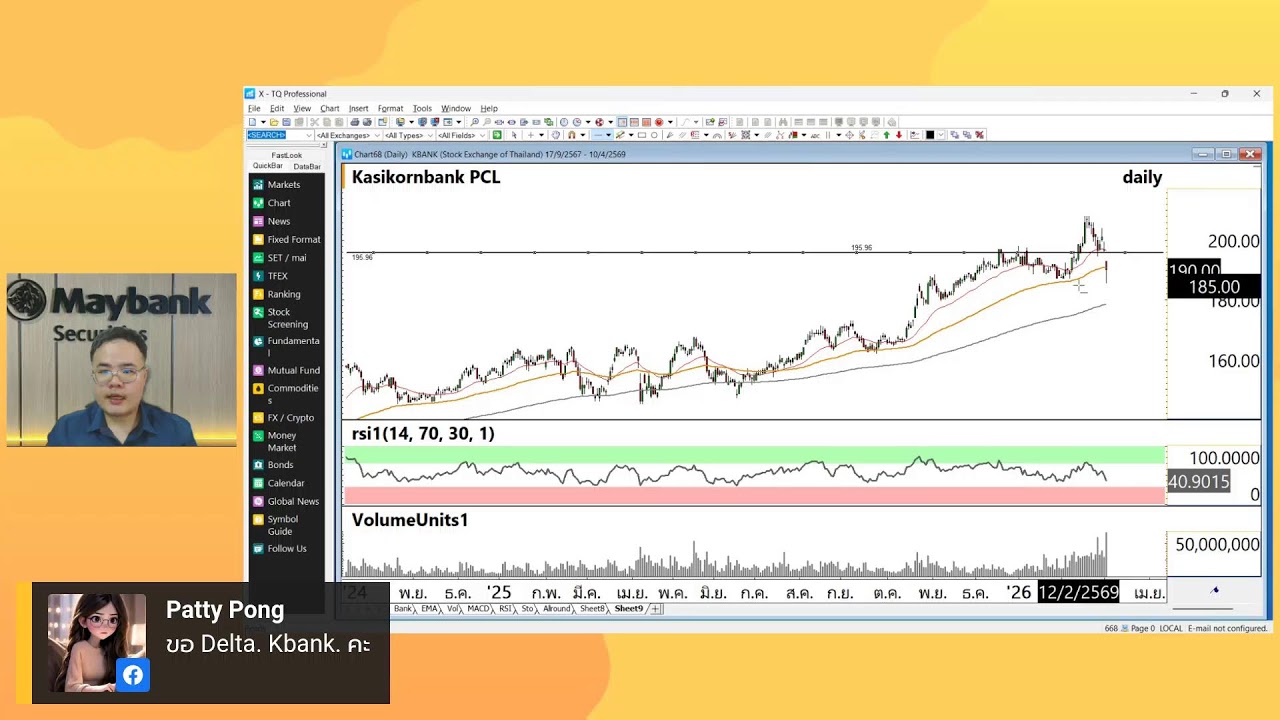Click the 12/2/2569 date marker on the time axis

point(1078,592)
